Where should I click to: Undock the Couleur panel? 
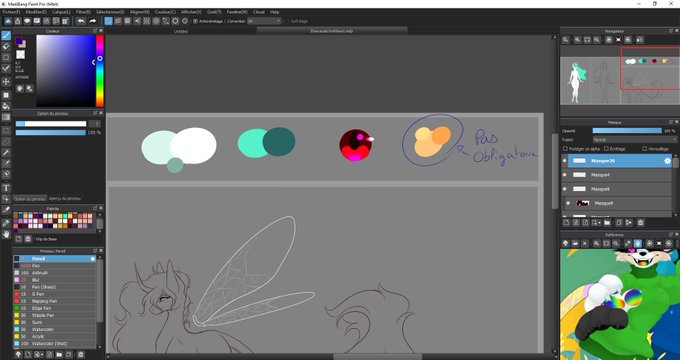coord(95,31)
